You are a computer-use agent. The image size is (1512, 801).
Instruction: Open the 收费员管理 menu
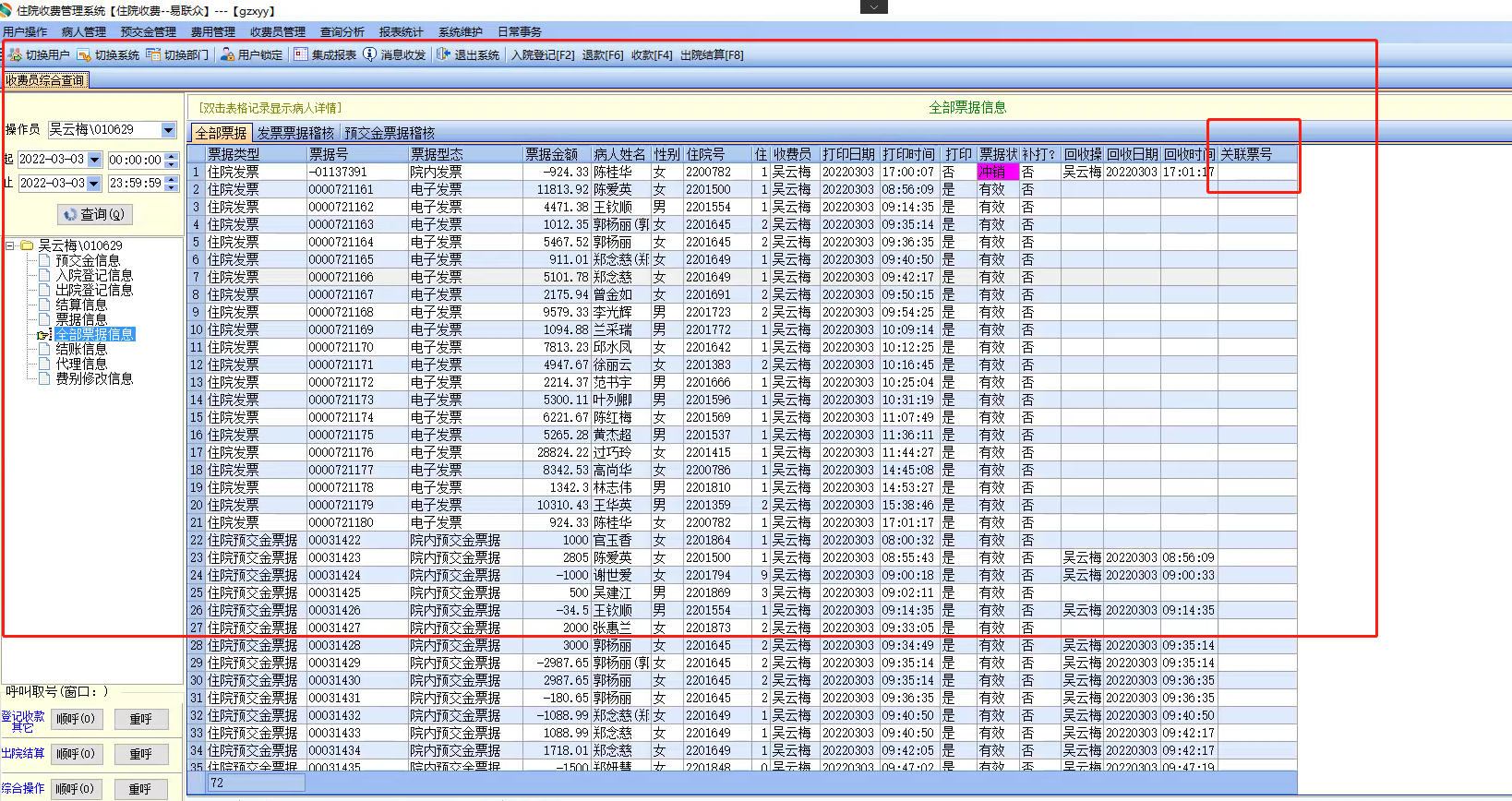coord(278,32)
